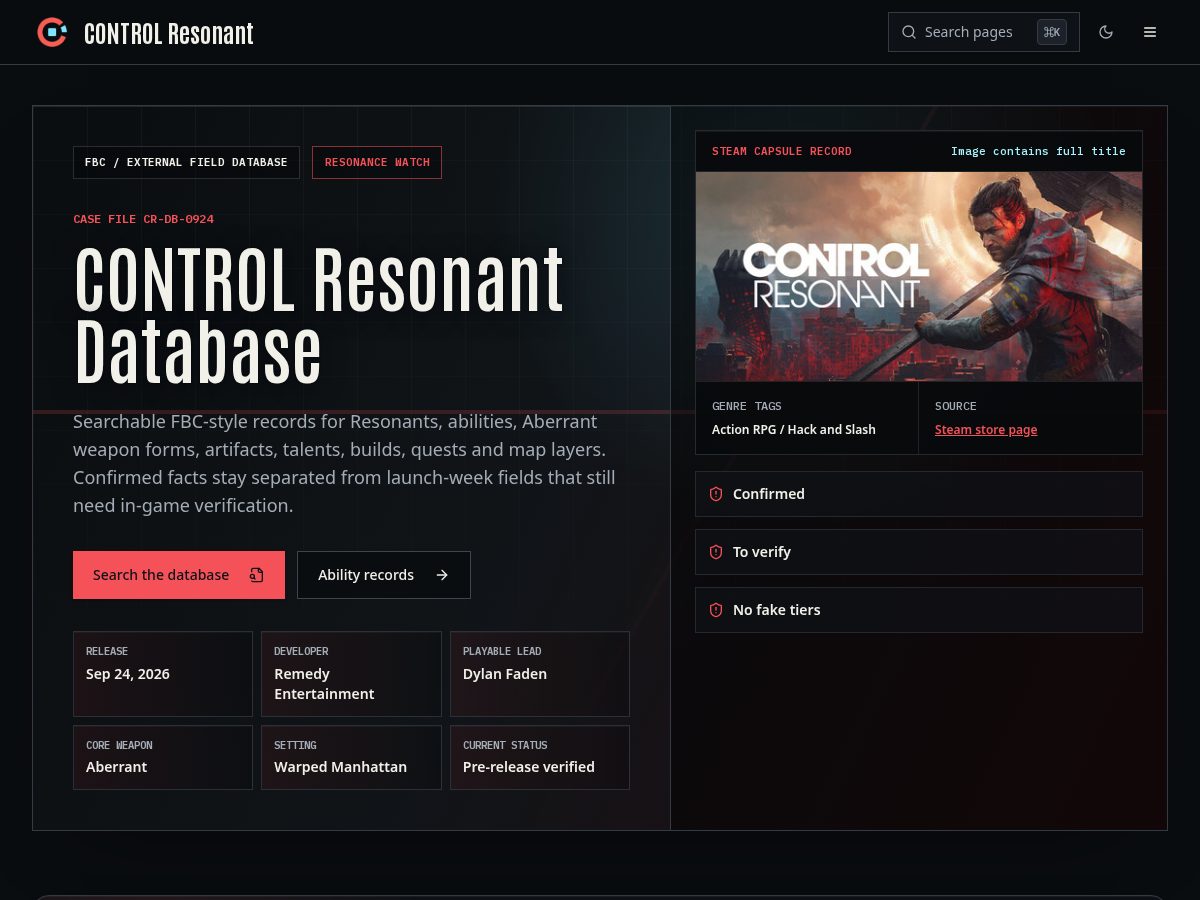The image size is (1200, 900).
Task: Open the CONTROL Resonant home title link
Action: click(x=168, y=34)
